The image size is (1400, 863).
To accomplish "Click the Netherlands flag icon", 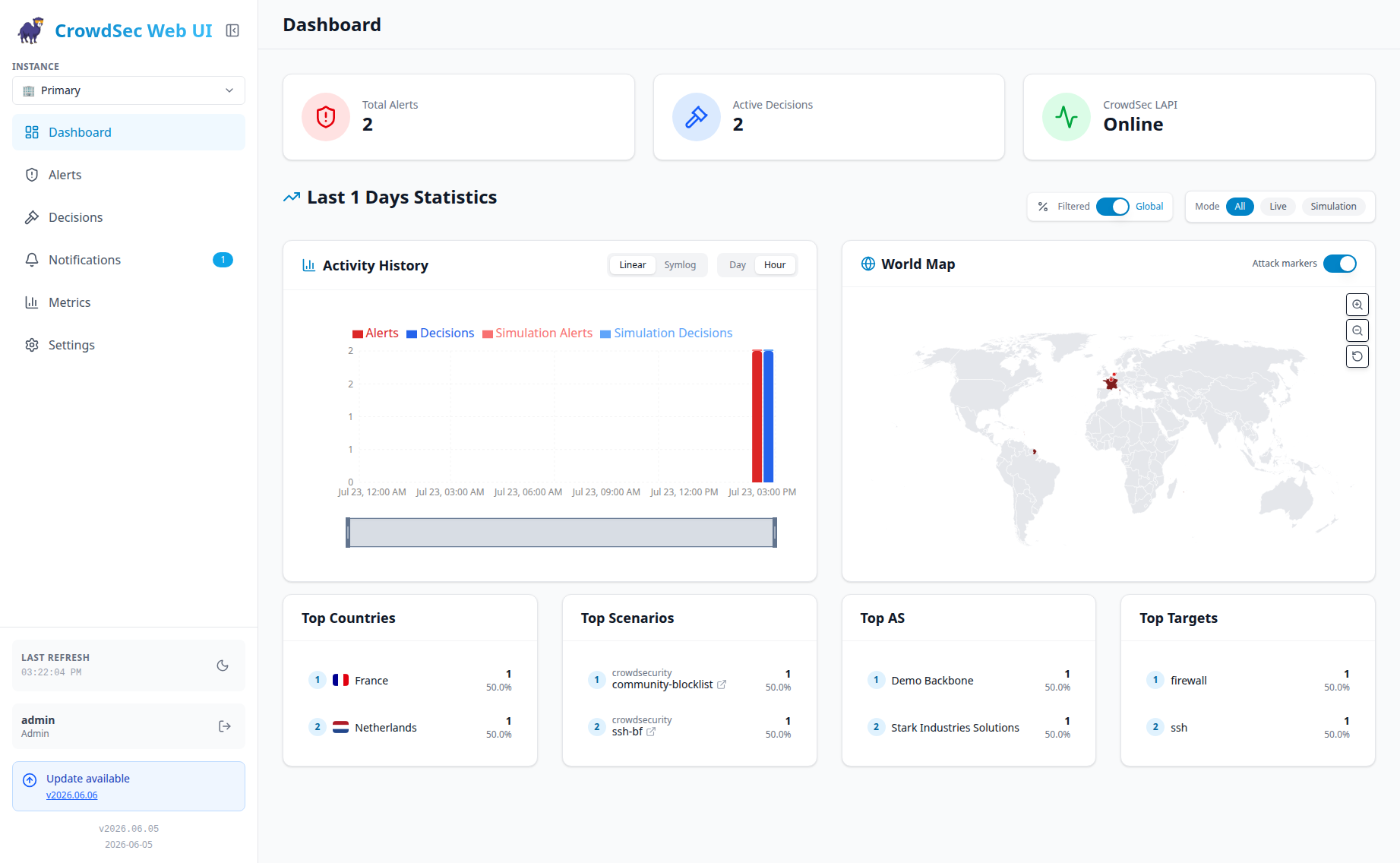I will tap(340, 727).
